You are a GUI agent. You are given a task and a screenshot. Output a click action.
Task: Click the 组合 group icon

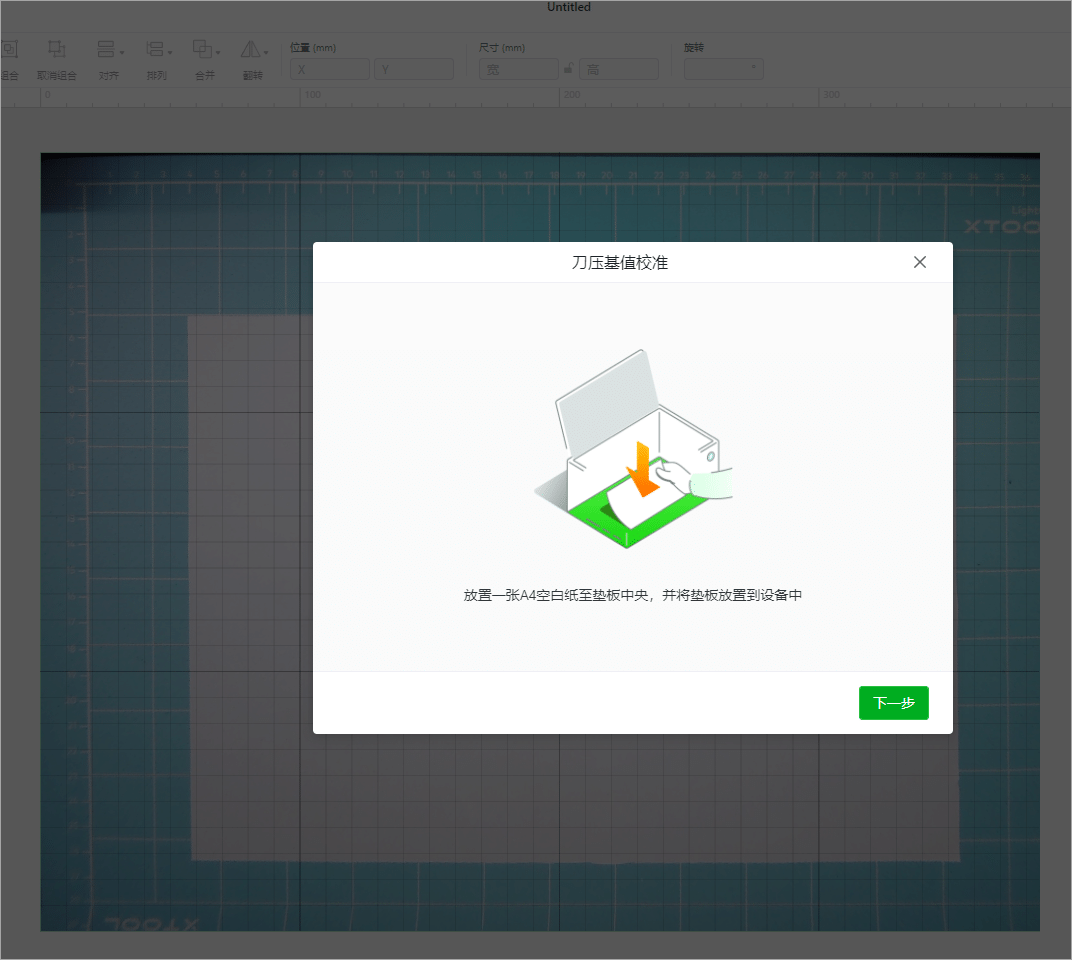pyautogui.click(x=10, y=50)
